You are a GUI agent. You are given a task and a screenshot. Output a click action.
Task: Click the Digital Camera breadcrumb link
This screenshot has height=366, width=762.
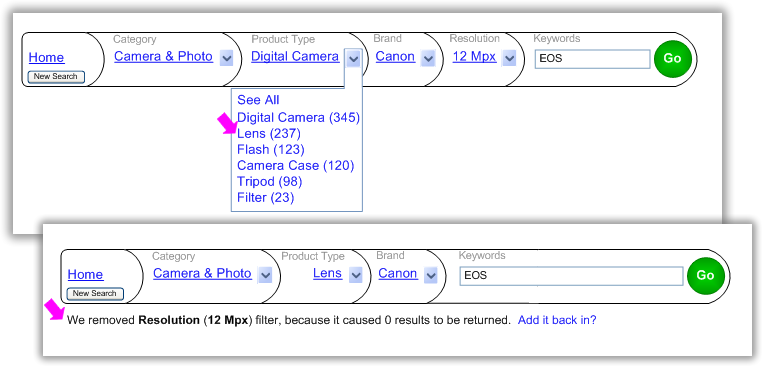[295, 56]
